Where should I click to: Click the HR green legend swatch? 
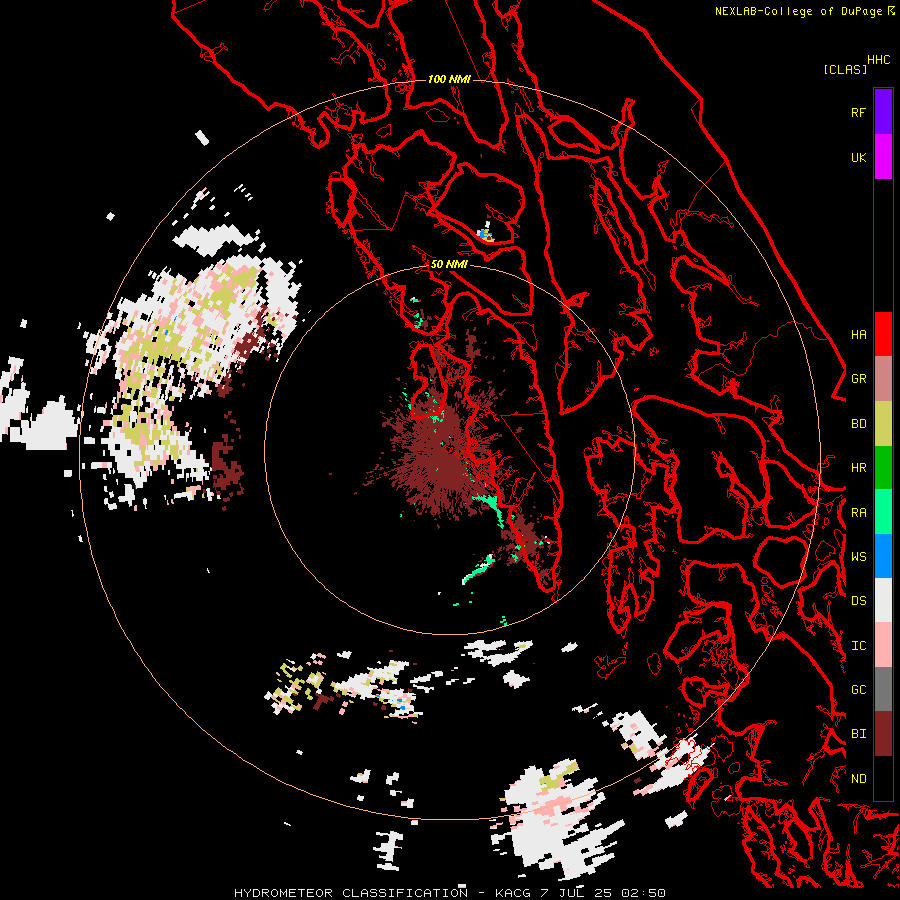[883, 467]
